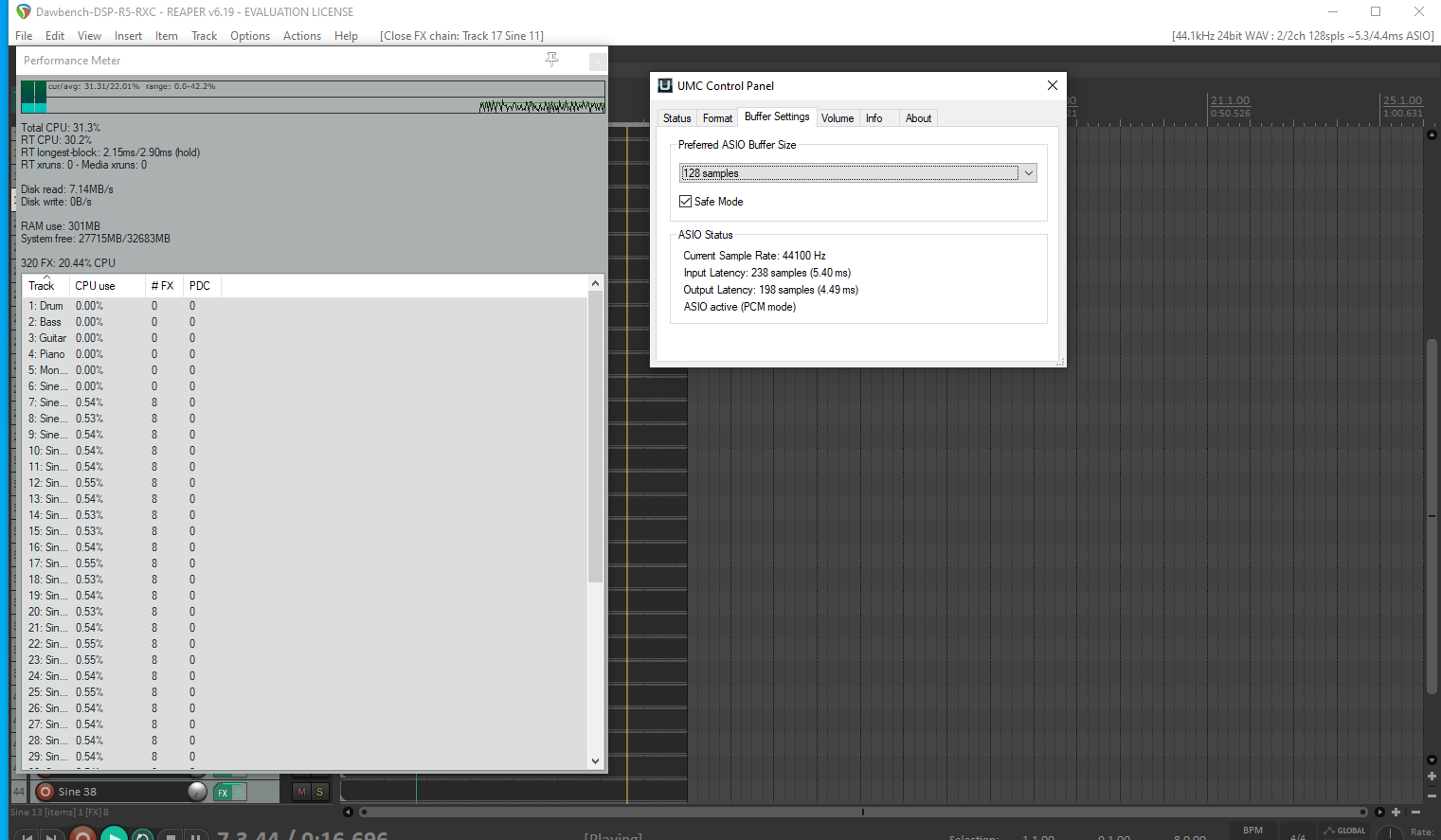Open the Edit menu

[55, 36]
